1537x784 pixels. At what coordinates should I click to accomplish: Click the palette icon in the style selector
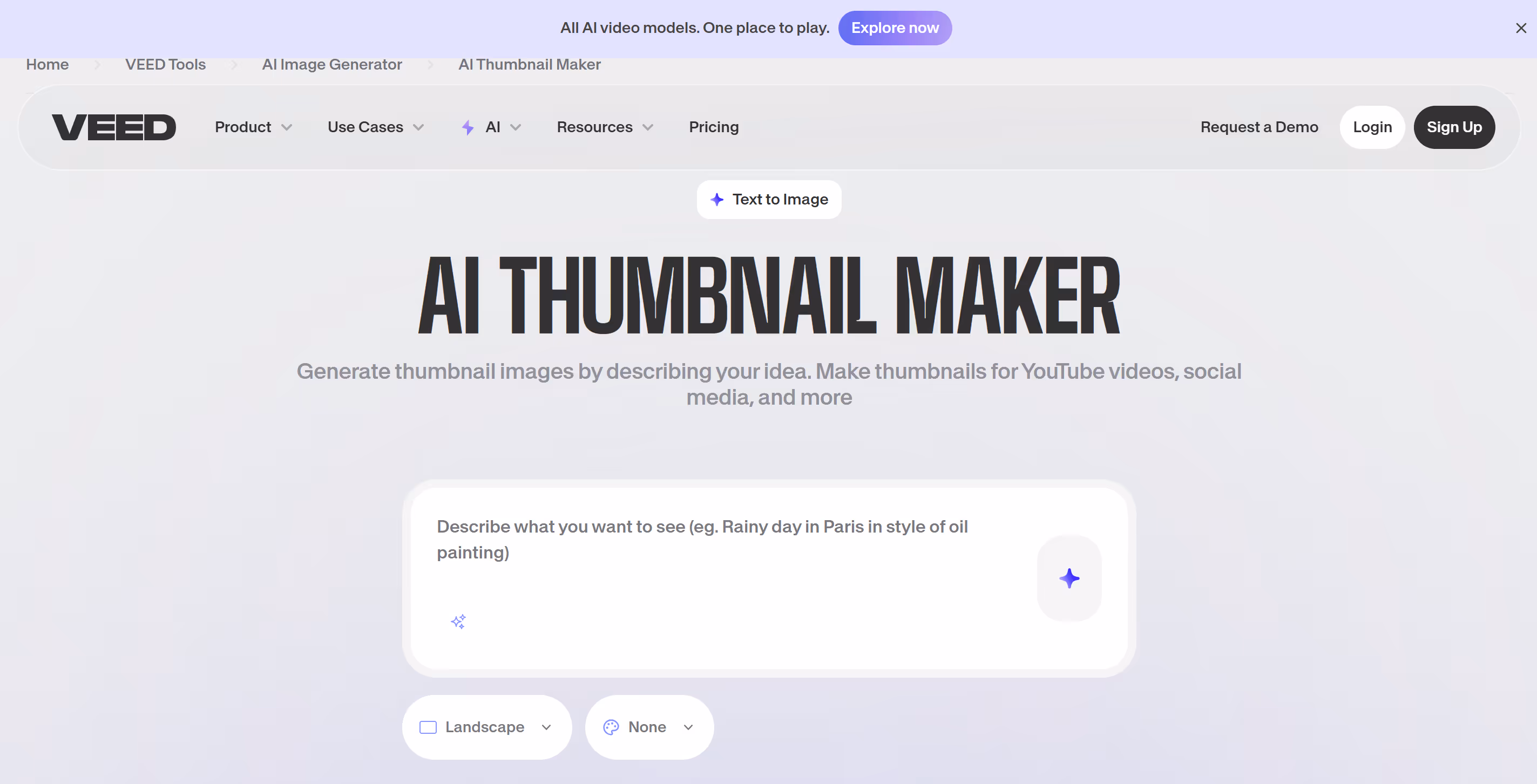point(611,727)
